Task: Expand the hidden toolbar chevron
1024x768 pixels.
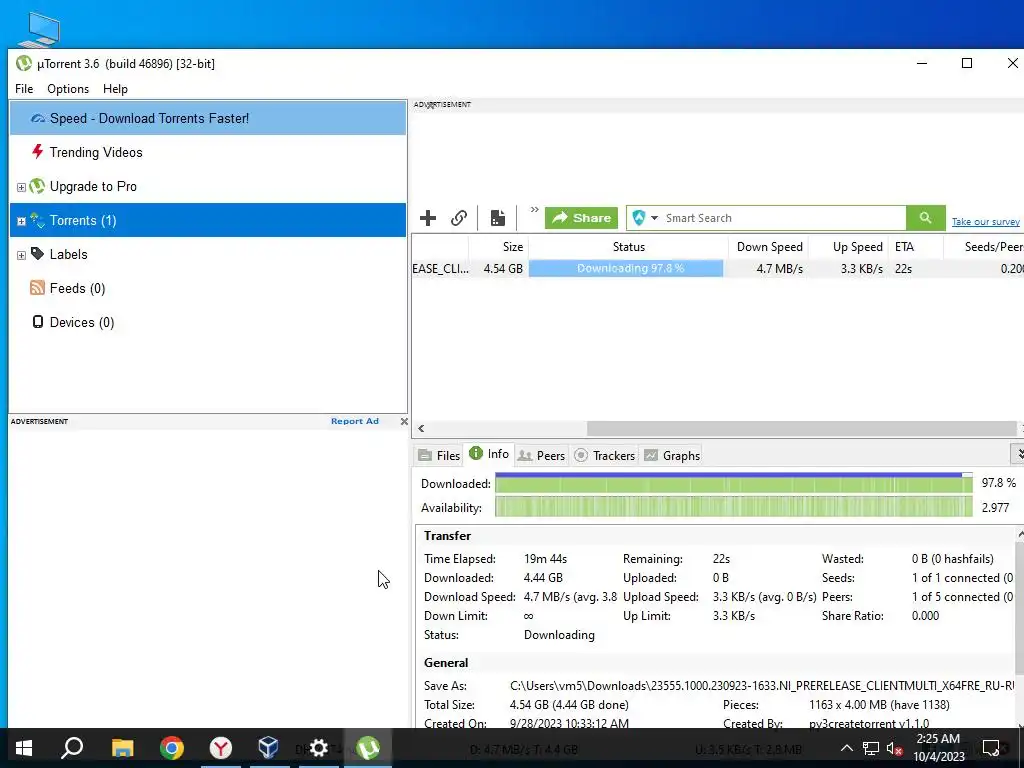Action: [534, 210]
